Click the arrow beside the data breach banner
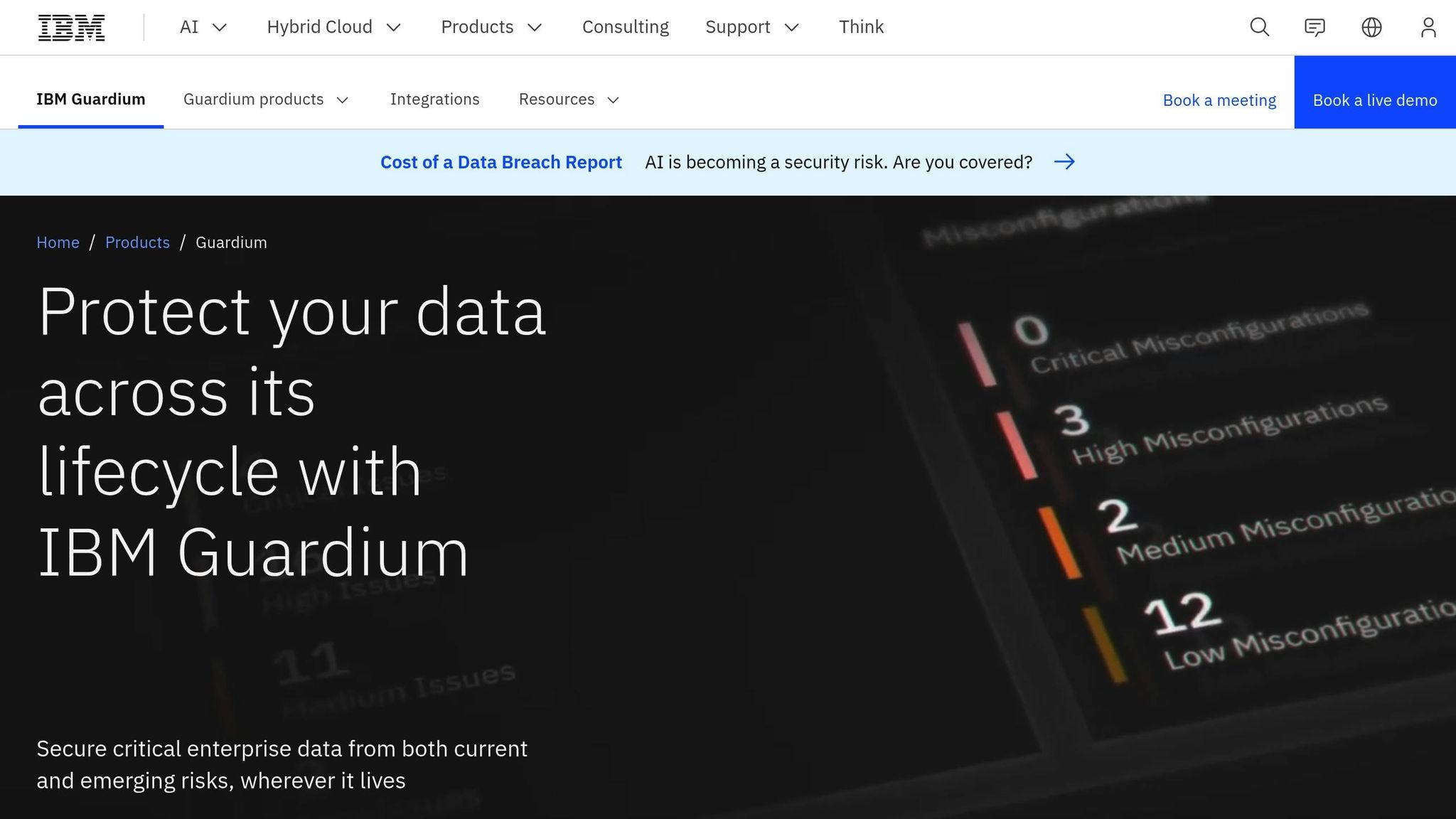 click(1064, 162)
